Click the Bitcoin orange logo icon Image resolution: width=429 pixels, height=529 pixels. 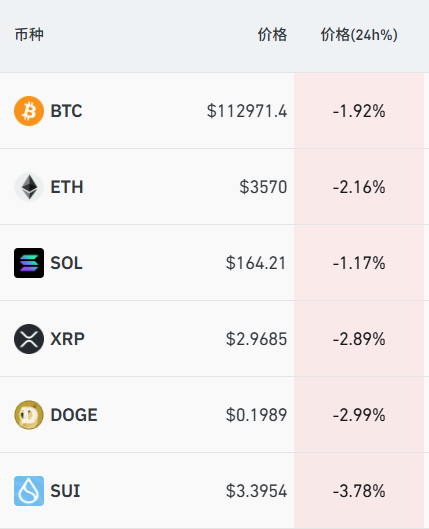(29, 111)
